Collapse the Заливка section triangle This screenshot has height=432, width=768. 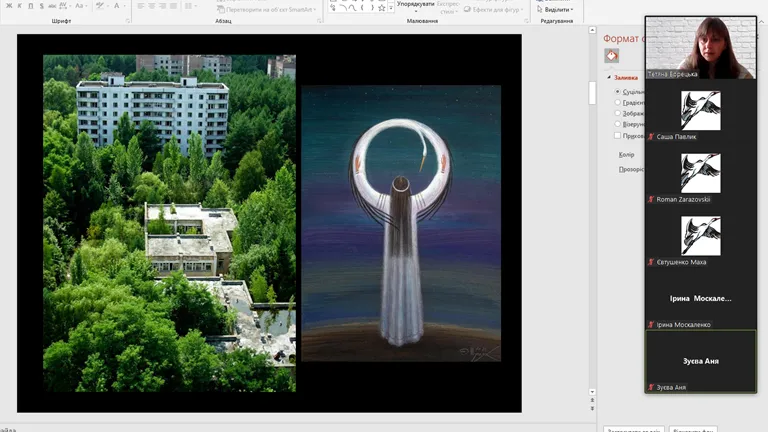click(609, 77)
